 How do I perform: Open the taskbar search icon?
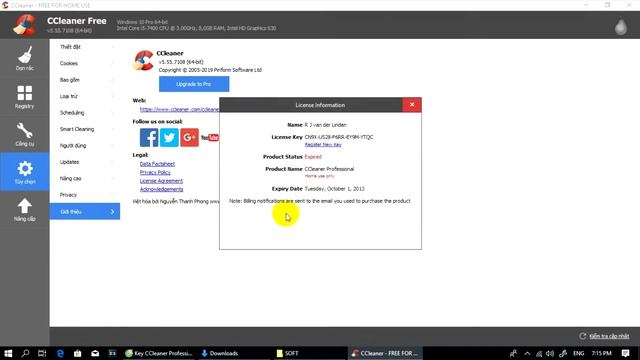coord(25,353)
